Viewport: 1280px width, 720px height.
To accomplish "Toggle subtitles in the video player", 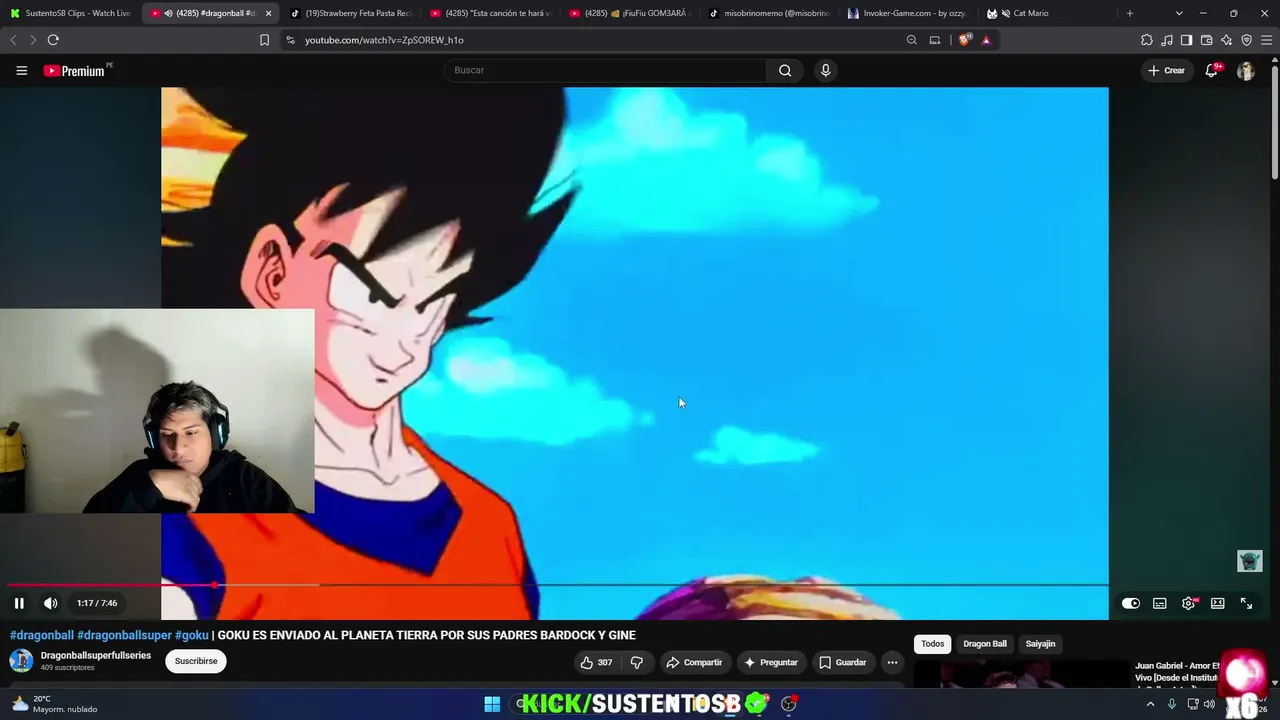I will (1160, 603).
